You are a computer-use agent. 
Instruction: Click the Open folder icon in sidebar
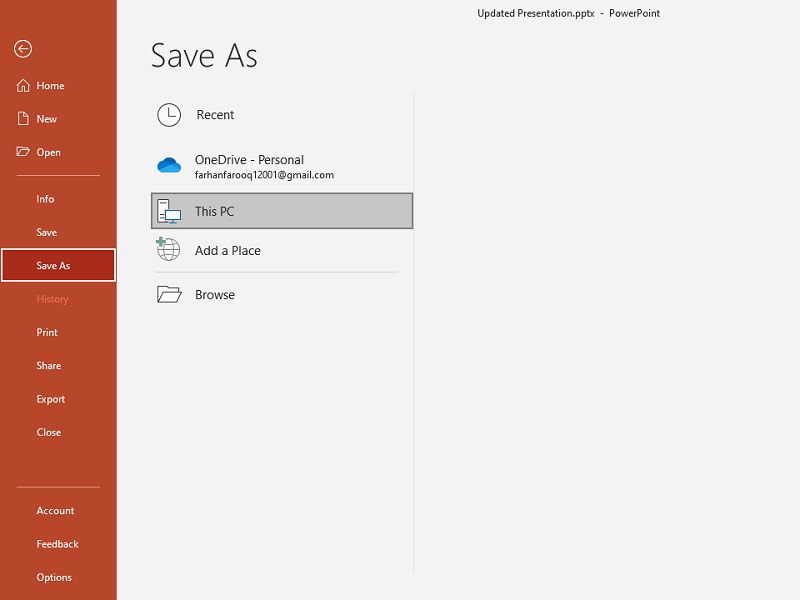pos(23,152)
